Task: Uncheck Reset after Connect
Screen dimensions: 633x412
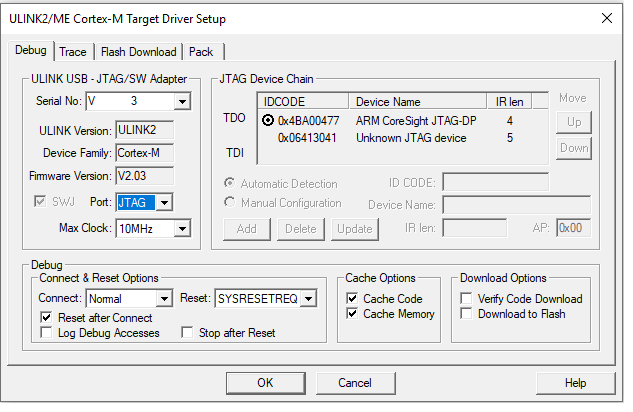Action: coord(46,318)
